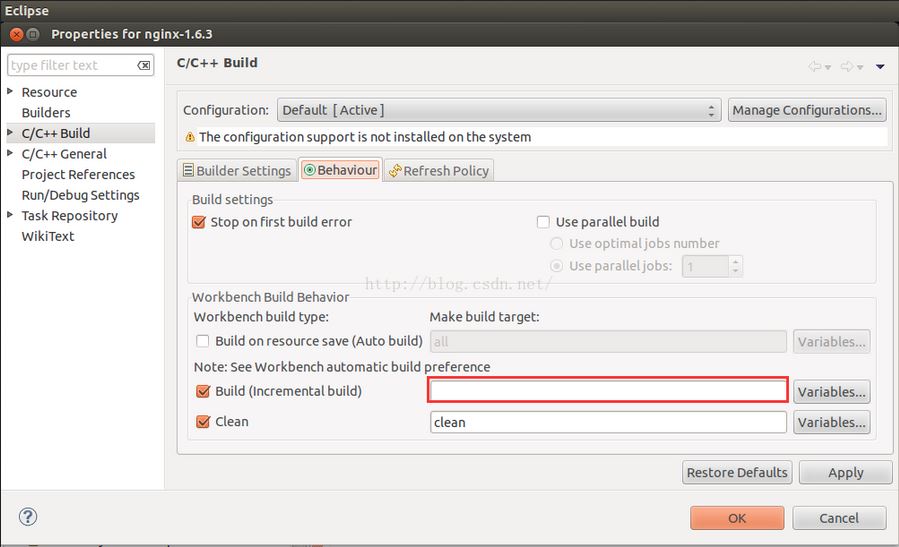Click the type filter text field
The height and width of the screenshot is (547, 899).
pyautogui.click(x=73, y=65)
